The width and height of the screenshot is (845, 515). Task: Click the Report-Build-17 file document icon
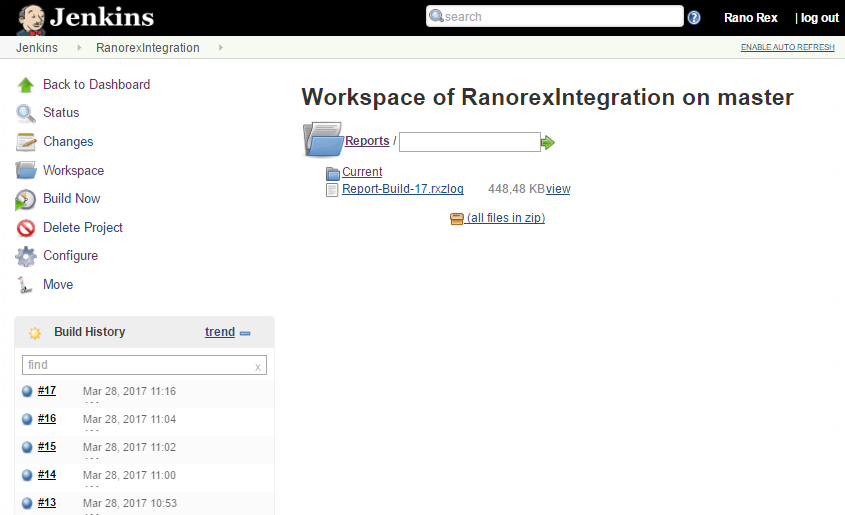332,190
